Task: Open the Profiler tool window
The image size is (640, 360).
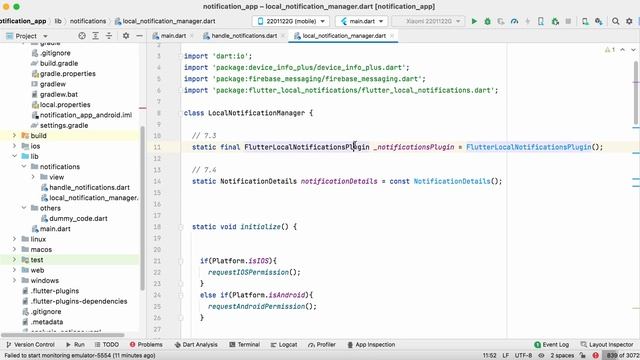Action: [322, 345]
